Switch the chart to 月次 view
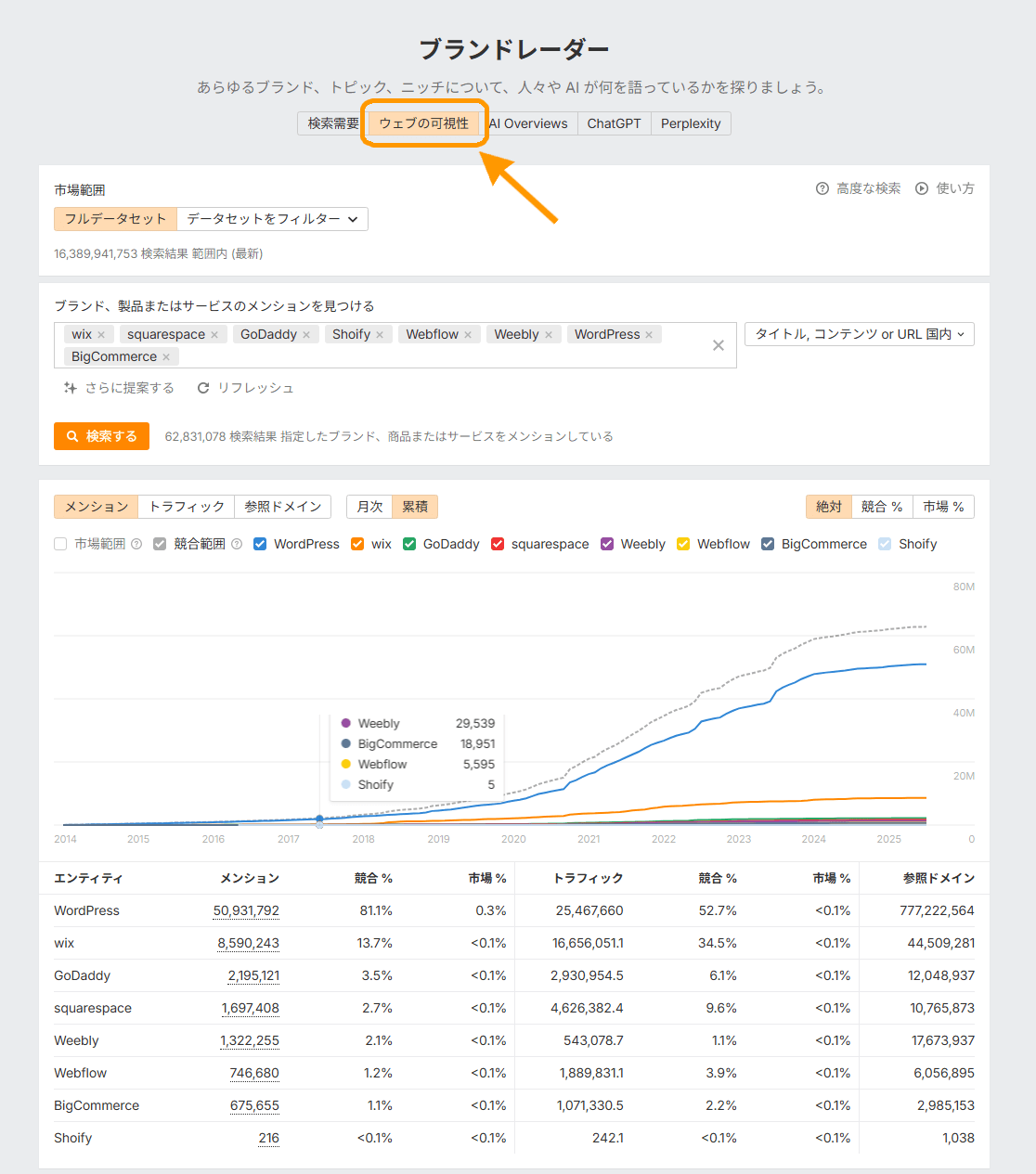Screen dimensions: 1036x1174 point(369,507)
